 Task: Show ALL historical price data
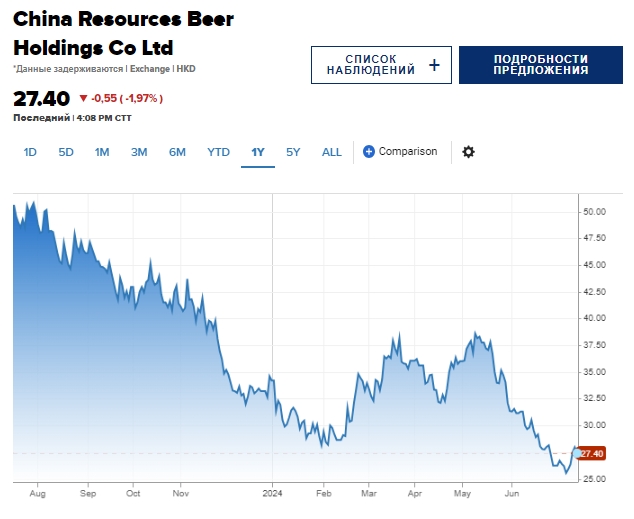click(x=332, y=152)
